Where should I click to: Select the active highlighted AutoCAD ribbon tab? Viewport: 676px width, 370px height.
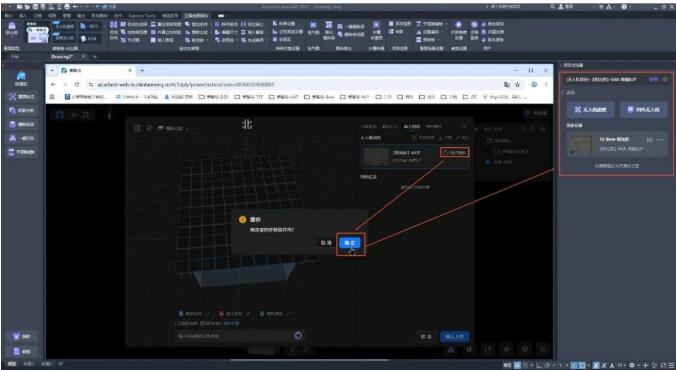(196, 16)
